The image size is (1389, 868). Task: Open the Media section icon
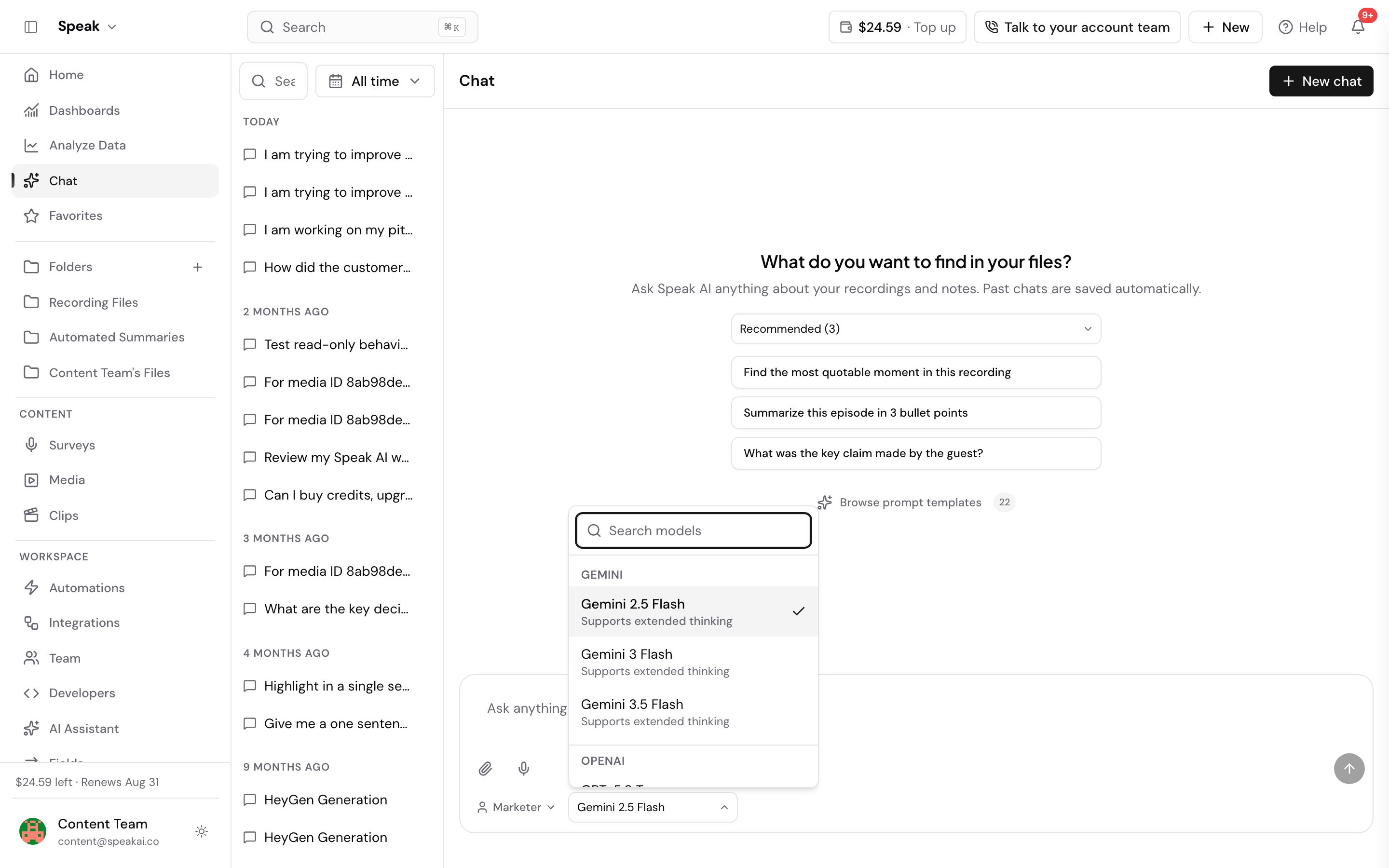point(31,480)
